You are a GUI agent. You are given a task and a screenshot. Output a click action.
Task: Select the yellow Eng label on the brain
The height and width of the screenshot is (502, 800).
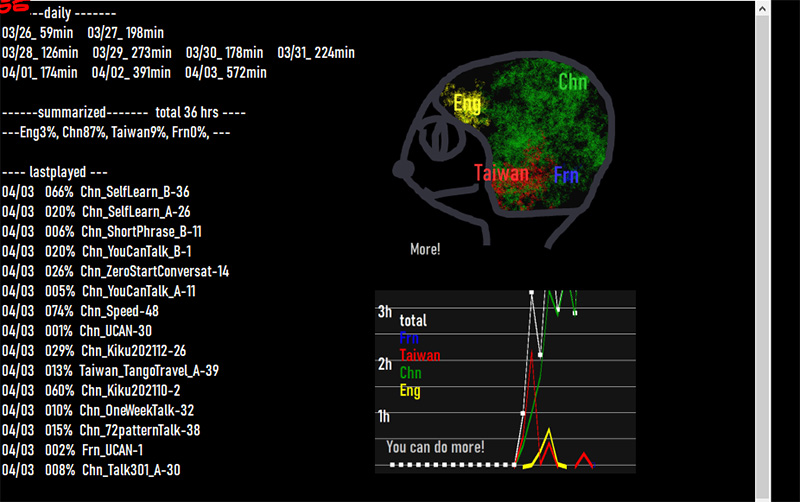point(466,103)
